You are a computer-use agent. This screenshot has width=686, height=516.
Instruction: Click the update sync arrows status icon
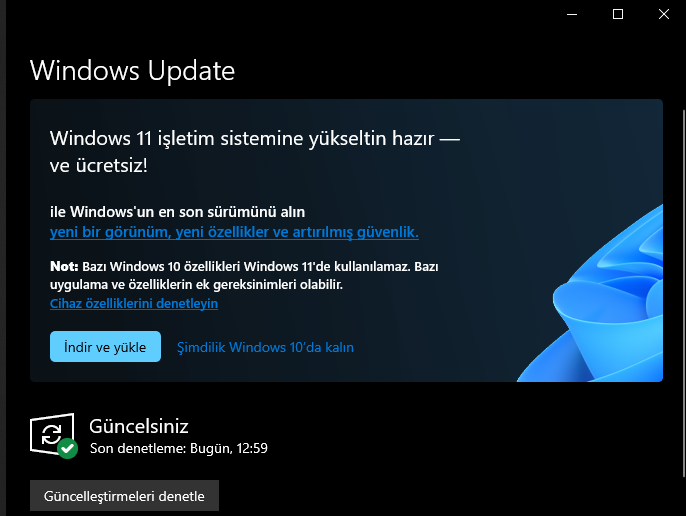click(51, 434)
